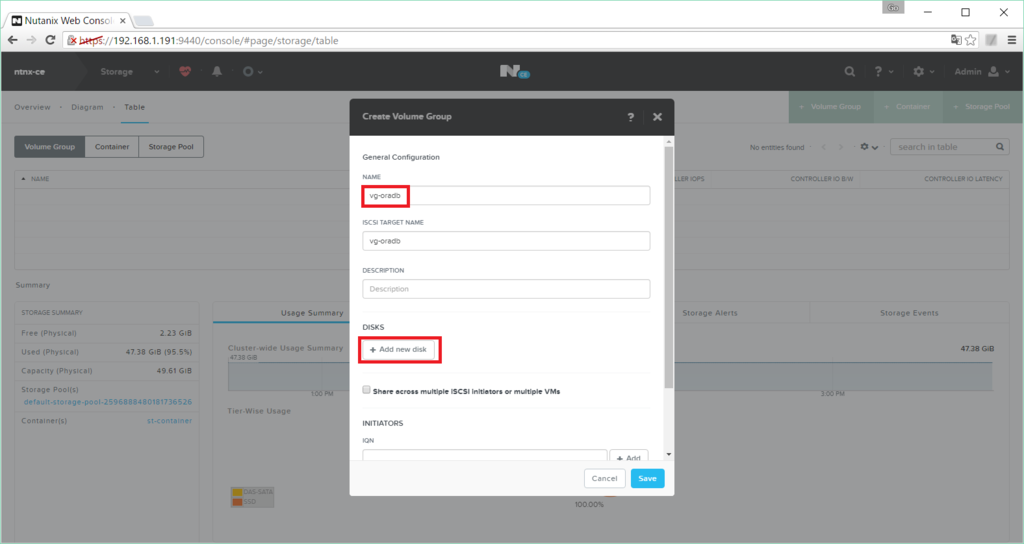Image resolution: width=1024 pixels, height=544 pixels.
Task: Click the extension icon beside the star
Action: pos(991,40)
